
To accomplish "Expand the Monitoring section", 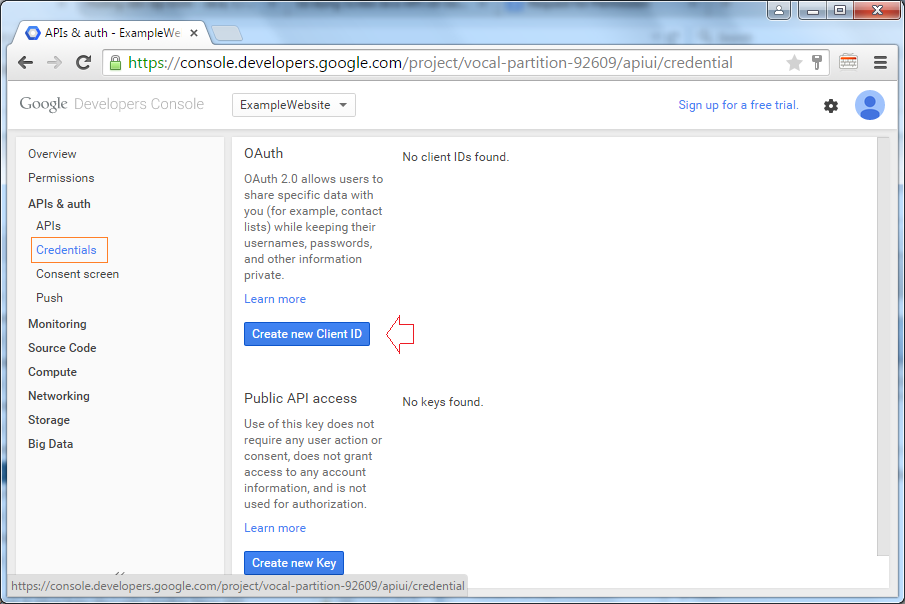I will point(57,324).
